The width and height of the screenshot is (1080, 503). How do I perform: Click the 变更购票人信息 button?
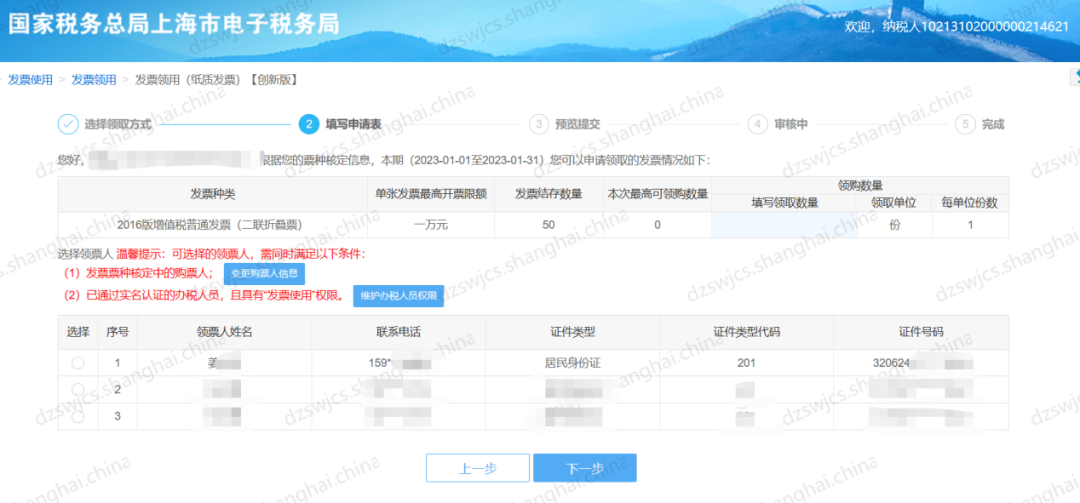(x=264, y=274)
